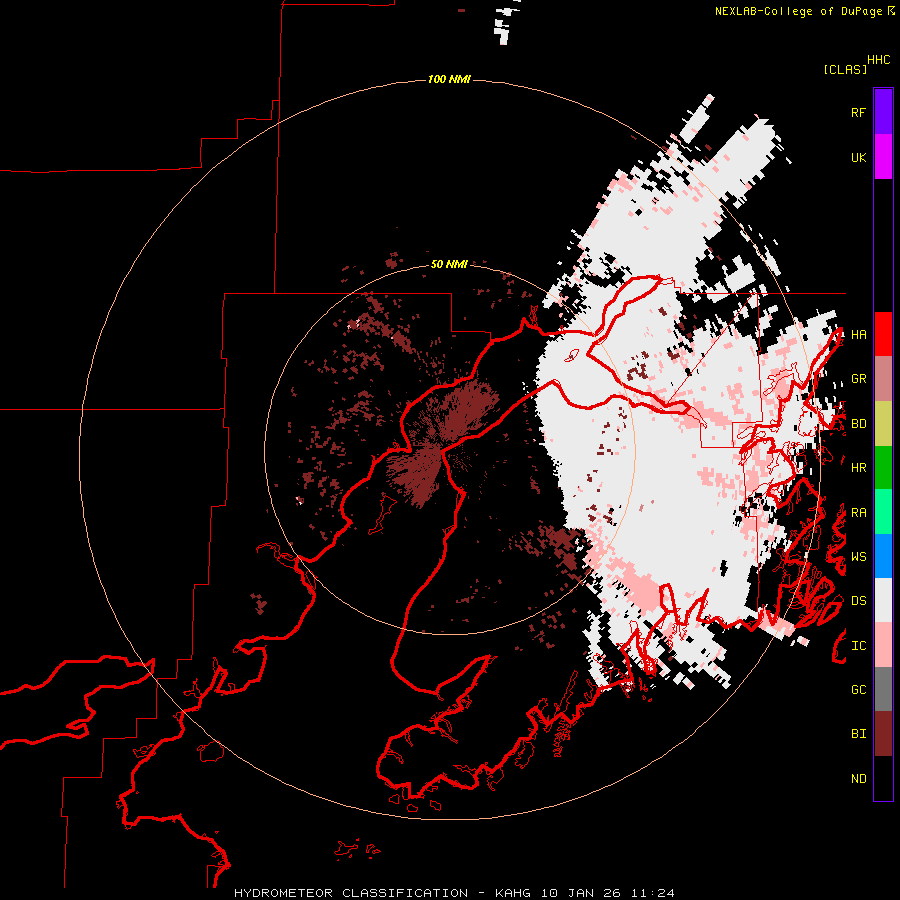Click the WS legend label
This screenshot has height=900, width=900.
pos(858,557)
